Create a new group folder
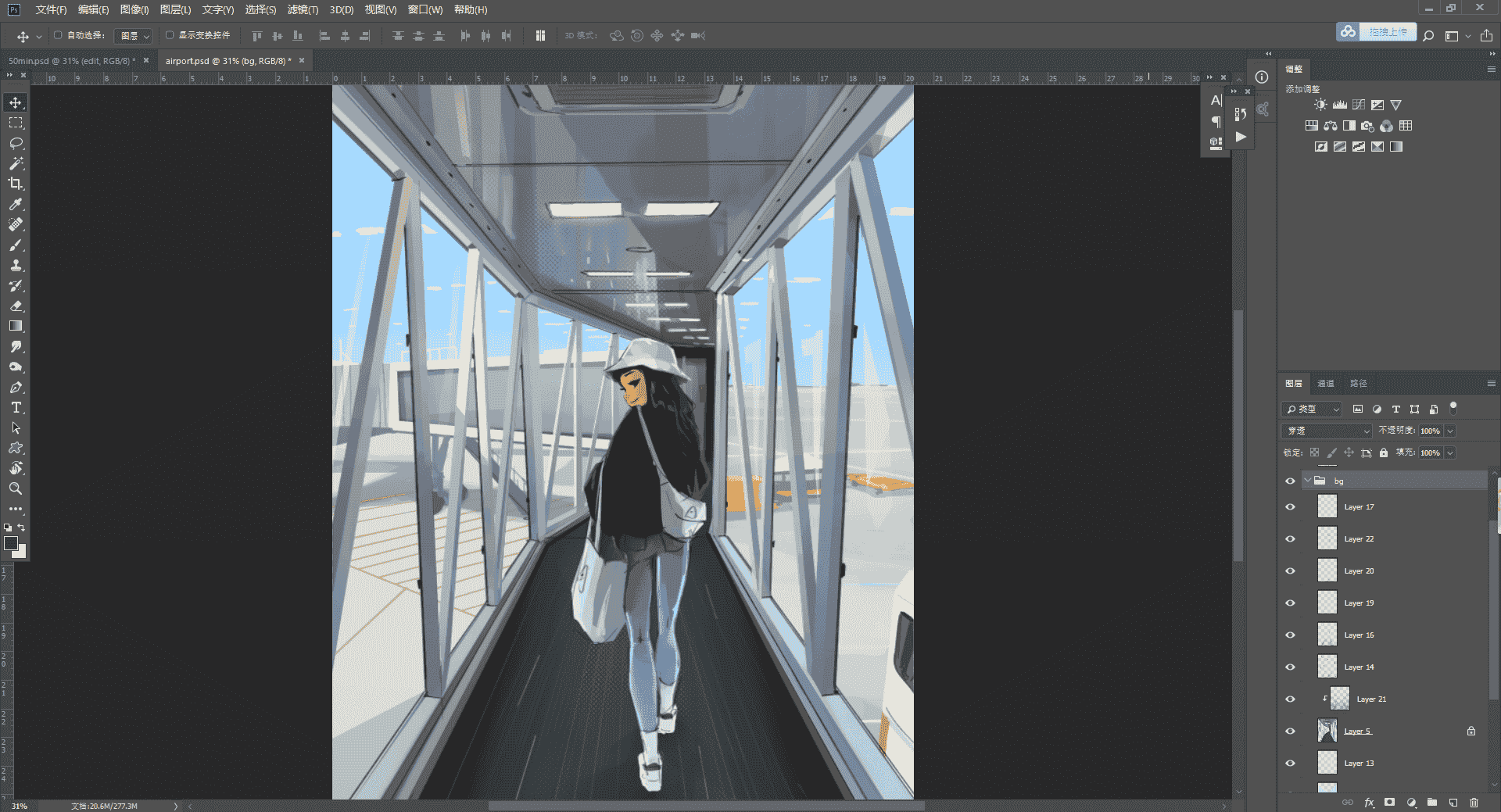The image size is (1501, 812). tap(1432, 803)
